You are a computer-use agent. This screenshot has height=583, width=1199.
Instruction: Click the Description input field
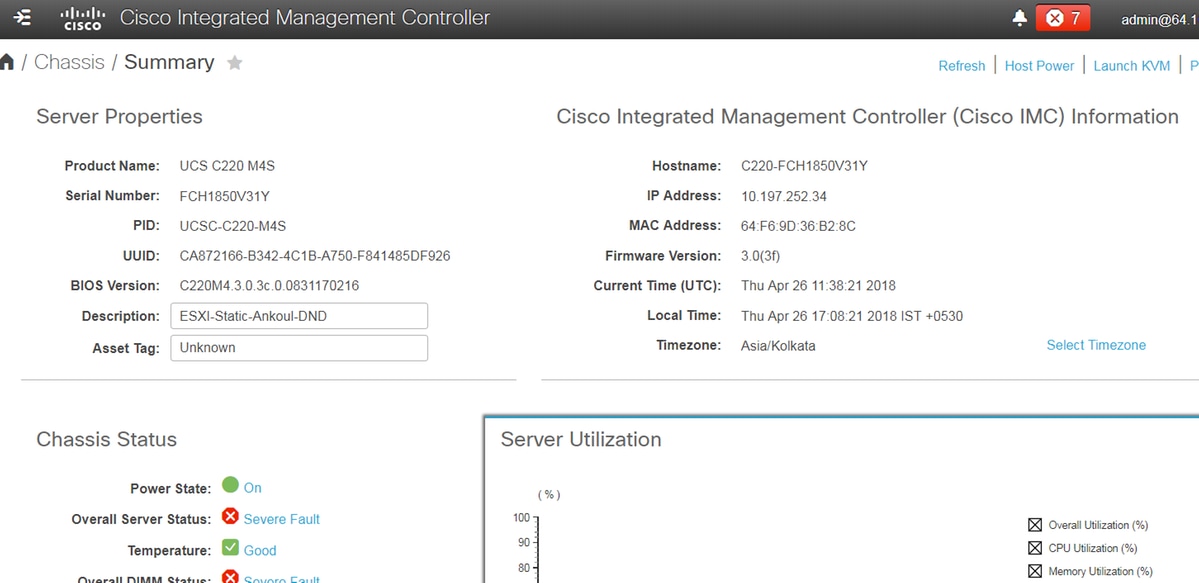coord(299,316)
